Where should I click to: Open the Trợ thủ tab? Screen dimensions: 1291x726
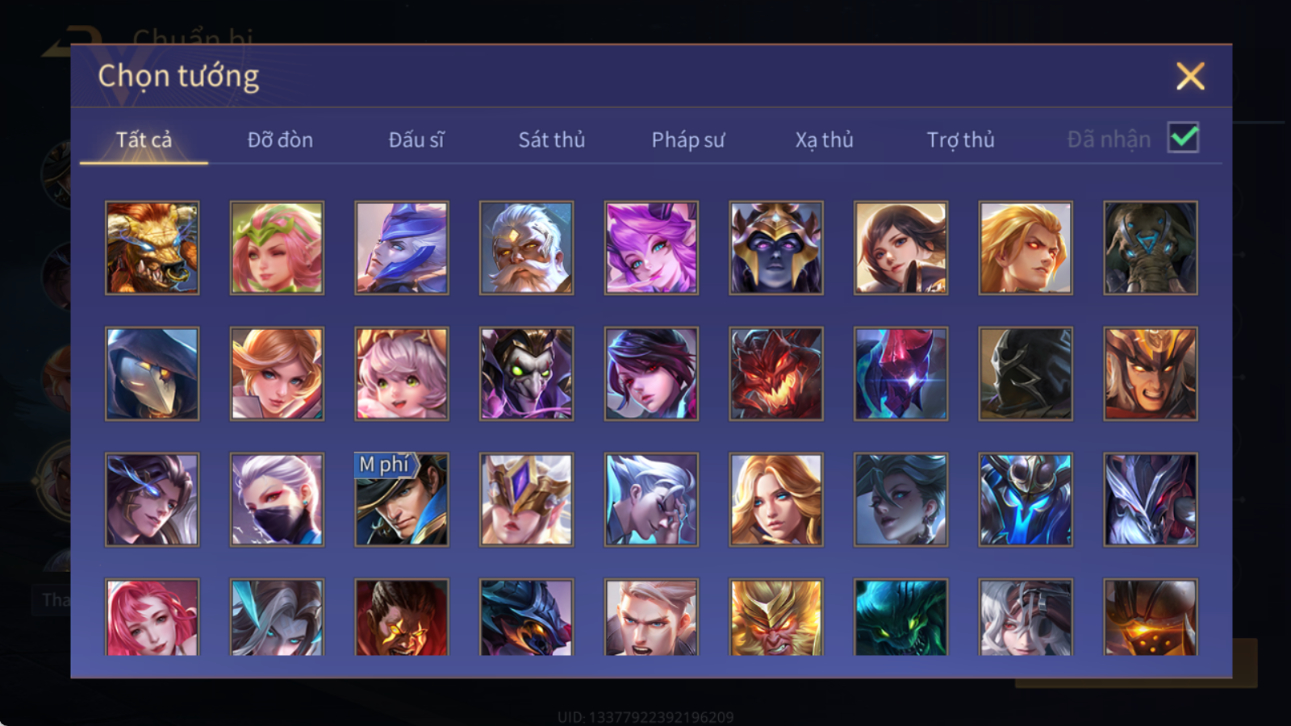pyautogui.click(x=960, y=140)
